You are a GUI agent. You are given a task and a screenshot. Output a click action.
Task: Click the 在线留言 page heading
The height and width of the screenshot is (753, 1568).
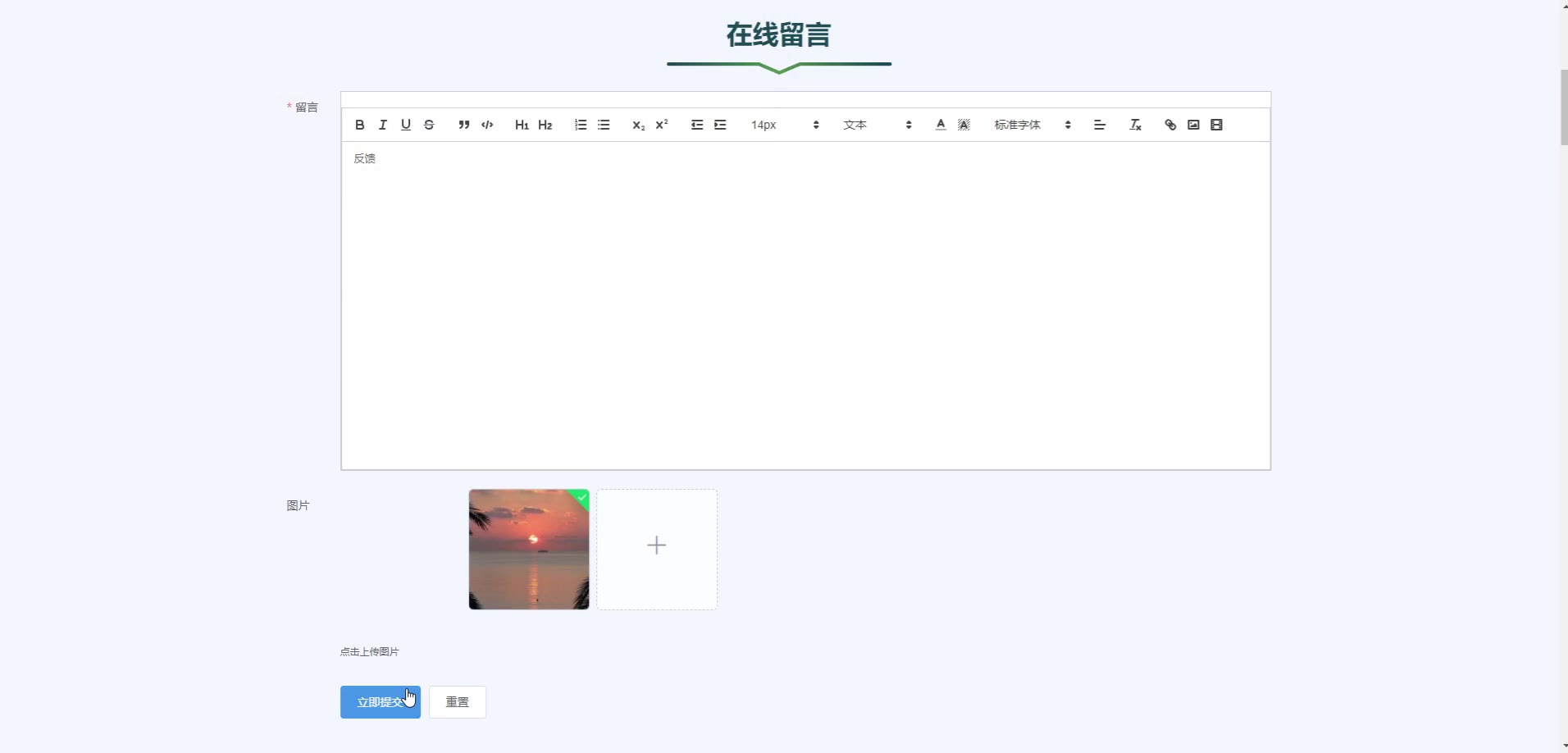[x=779, y=34]
